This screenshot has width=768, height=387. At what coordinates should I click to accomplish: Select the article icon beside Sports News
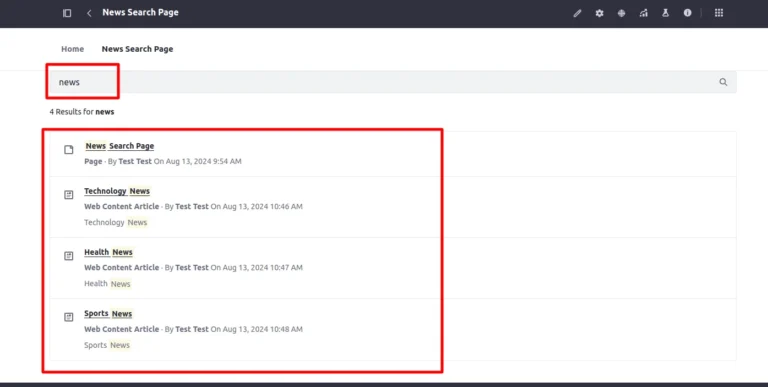click(x=69, y=317)
